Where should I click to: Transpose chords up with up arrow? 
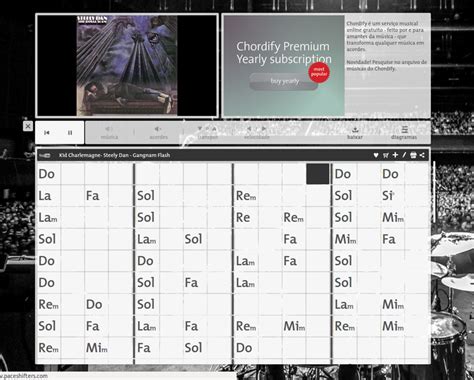pyautogui.click(x=214, y=129)
